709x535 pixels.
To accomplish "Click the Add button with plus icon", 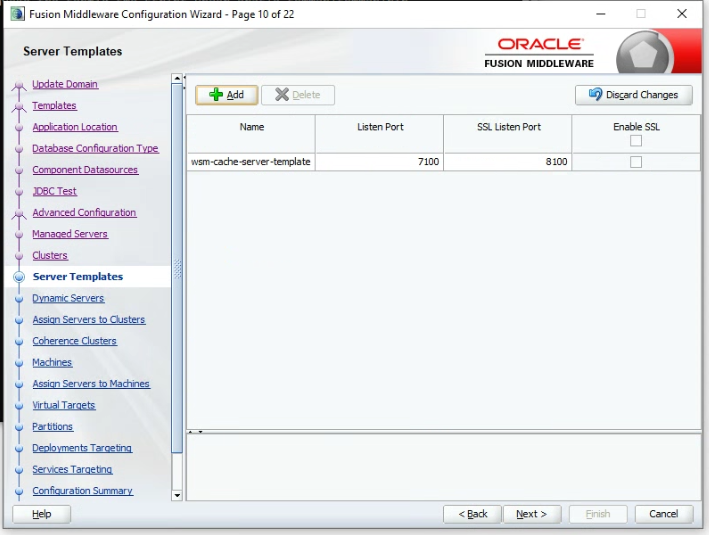I will pyautogui.click(x=227, y=95).
